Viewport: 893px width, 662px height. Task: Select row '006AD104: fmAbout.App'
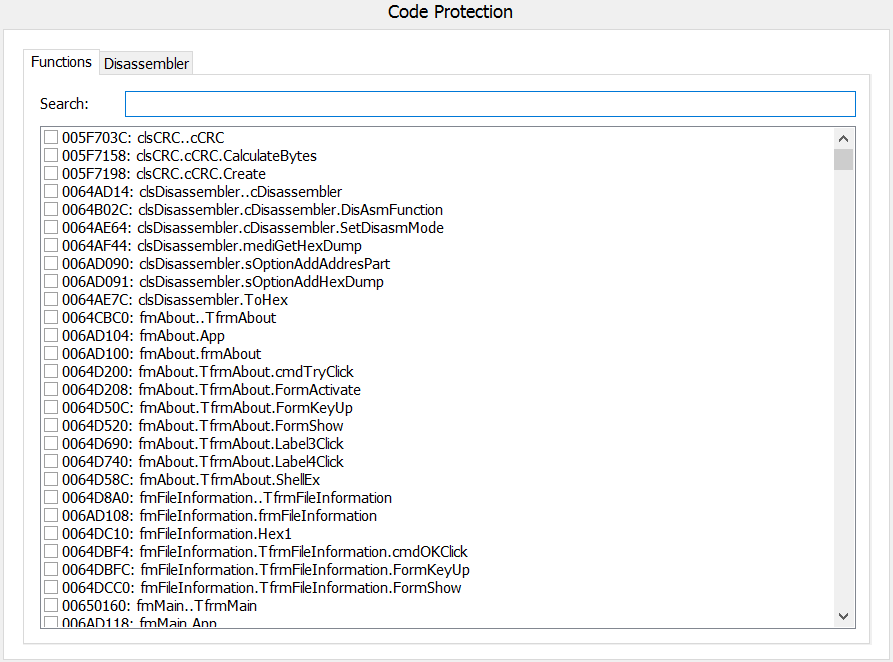144,336
